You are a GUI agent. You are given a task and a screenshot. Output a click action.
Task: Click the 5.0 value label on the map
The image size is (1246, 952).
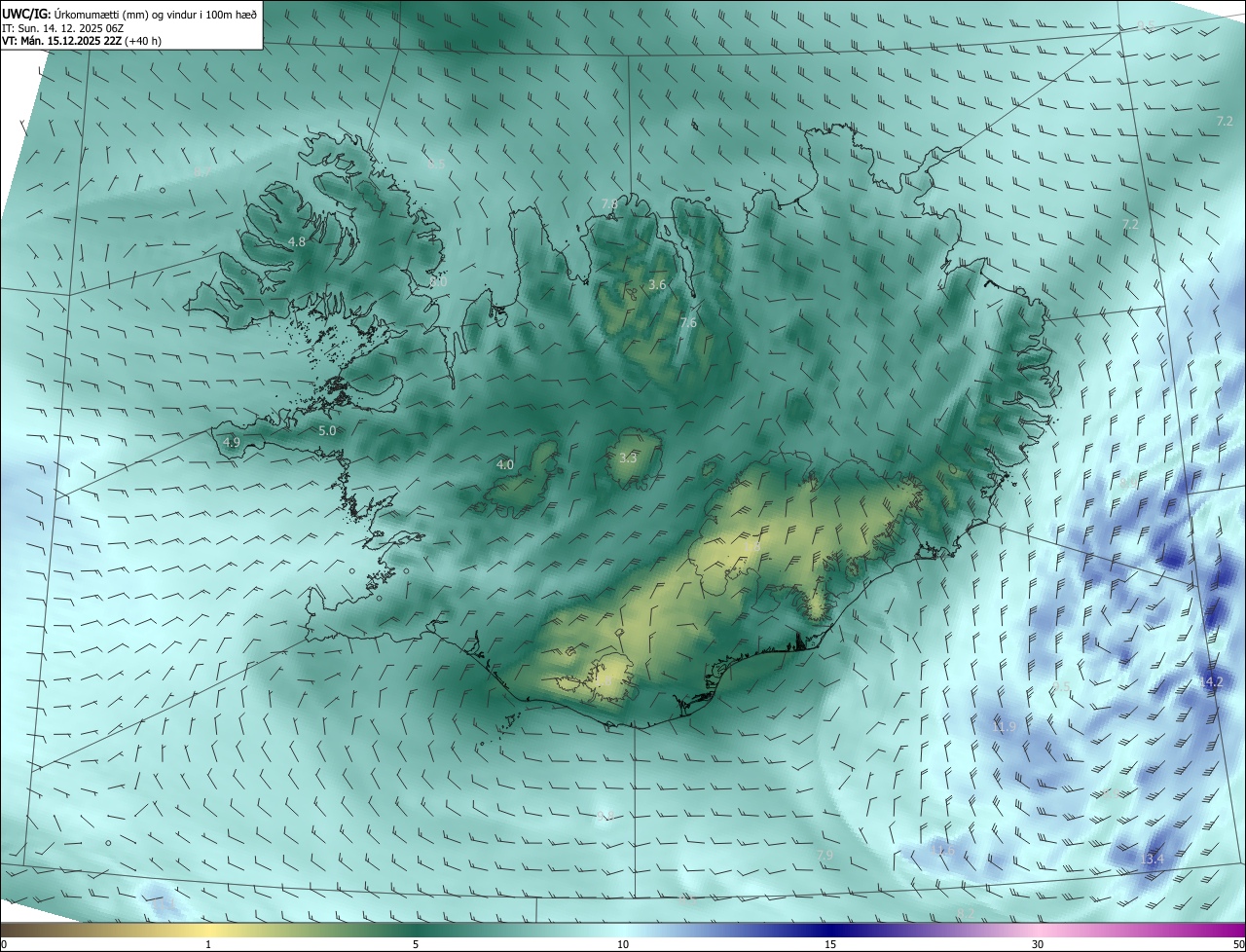(327, 430)
